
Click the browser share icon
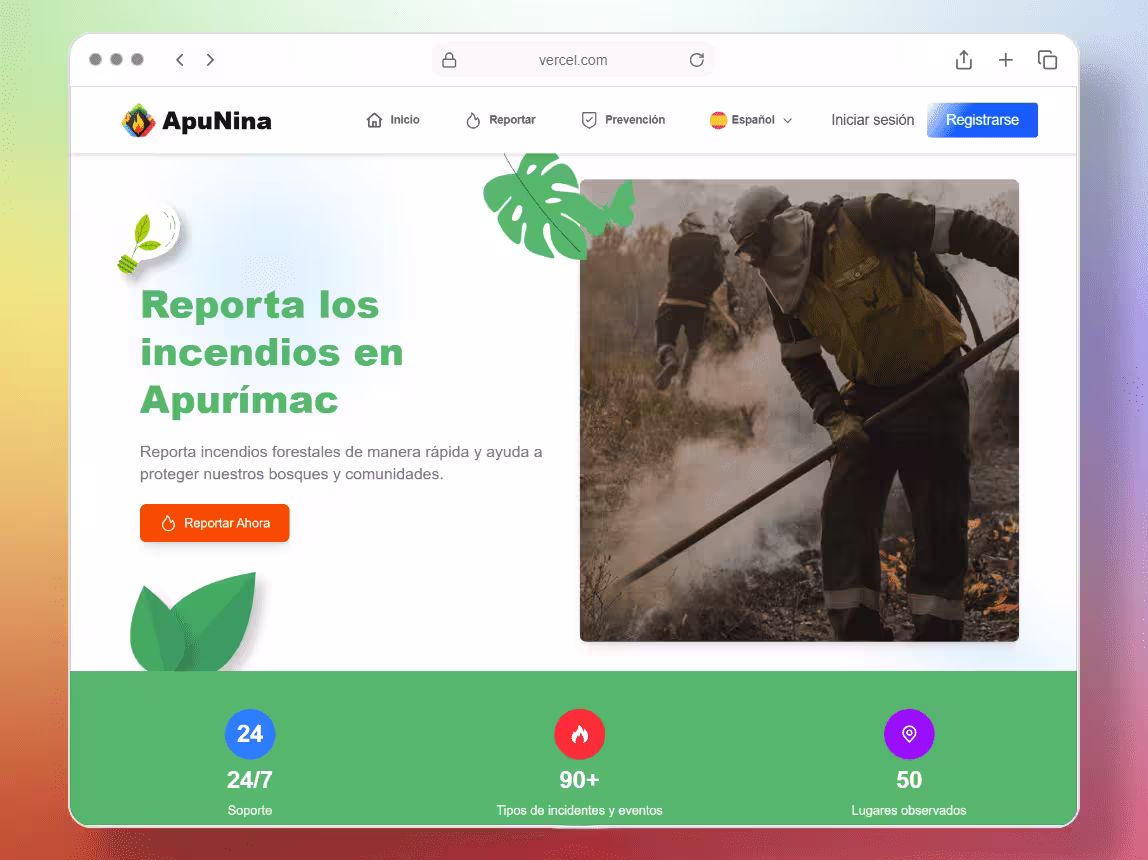point(964,60)
